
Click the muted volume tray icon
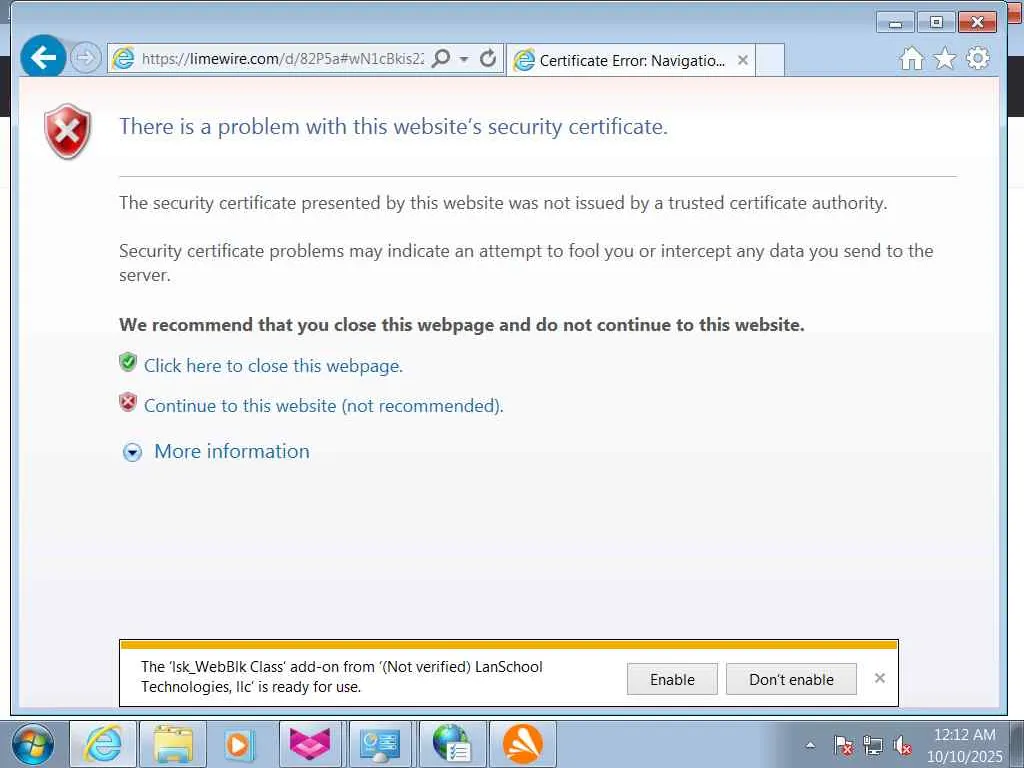coord(902,745)
